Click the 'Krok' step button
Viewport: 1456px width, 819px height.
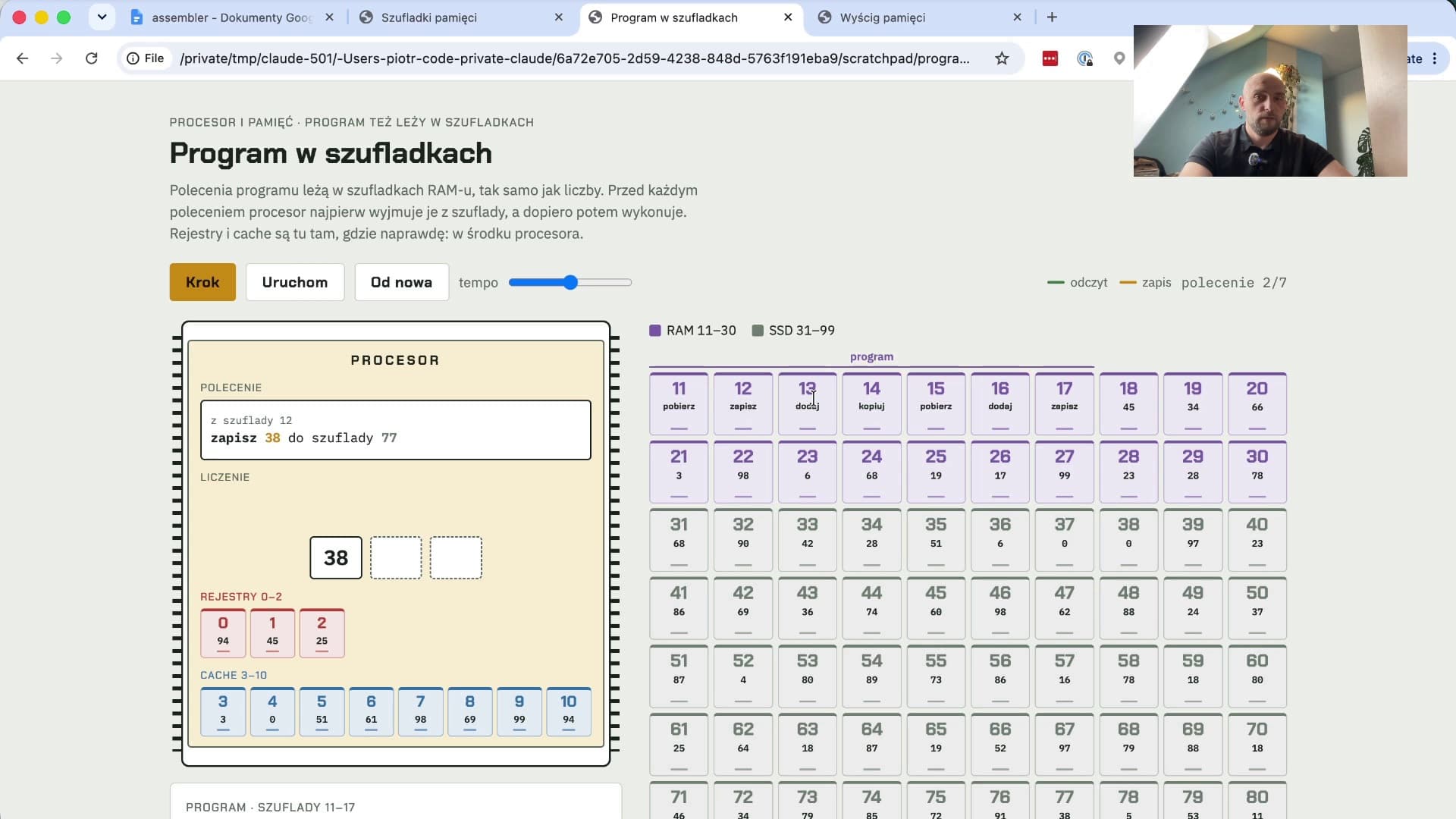(x=202, y=282)
